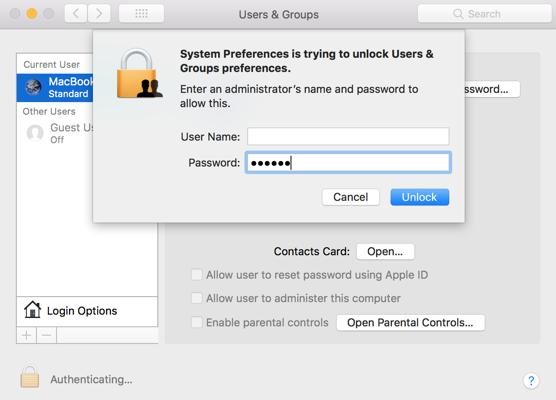Image resolution: width=556 pixels, height=400 pixels.
Task: Click the forward navigation arrow
Action: pyautogui.click(x=99, y=14)
